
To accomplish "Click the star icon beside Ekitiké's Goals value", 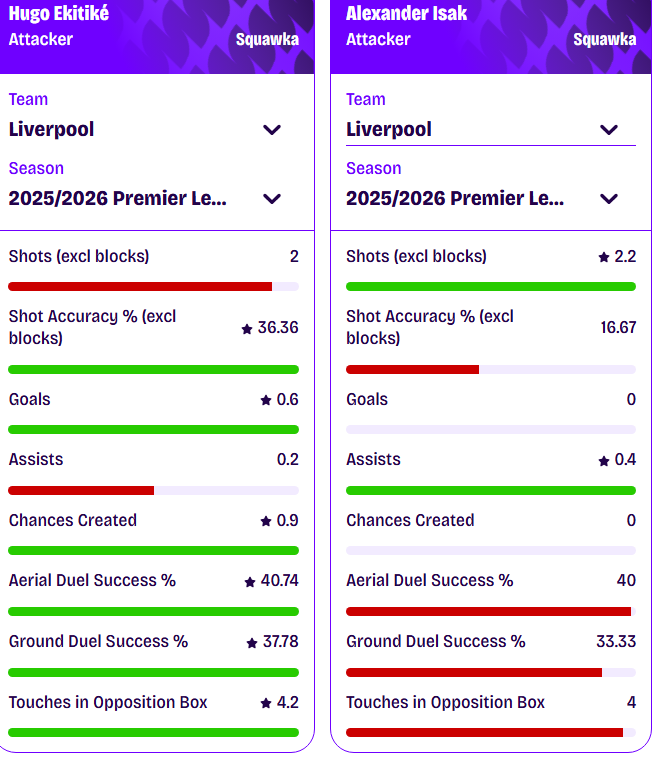I will point(266,400).
